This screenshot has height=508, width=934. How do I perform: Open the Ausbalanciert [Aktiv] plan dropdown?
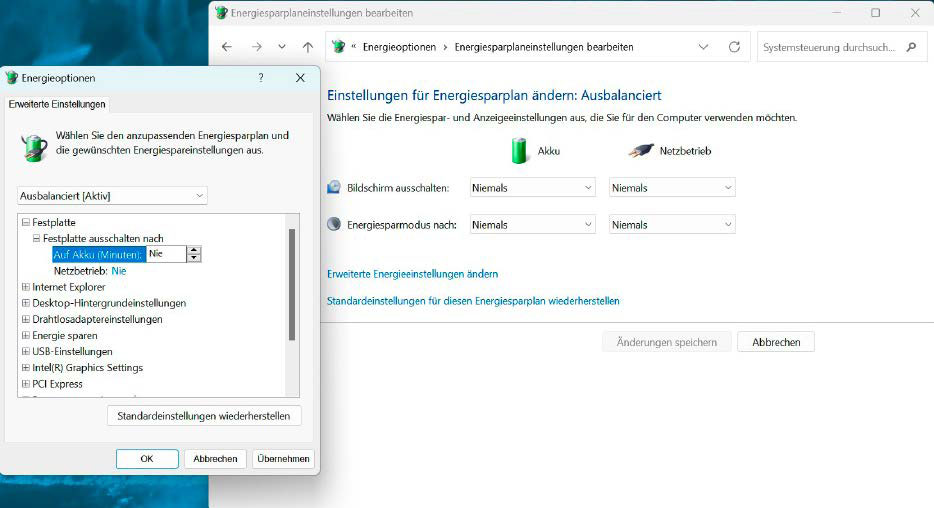[x=112, y=196]
